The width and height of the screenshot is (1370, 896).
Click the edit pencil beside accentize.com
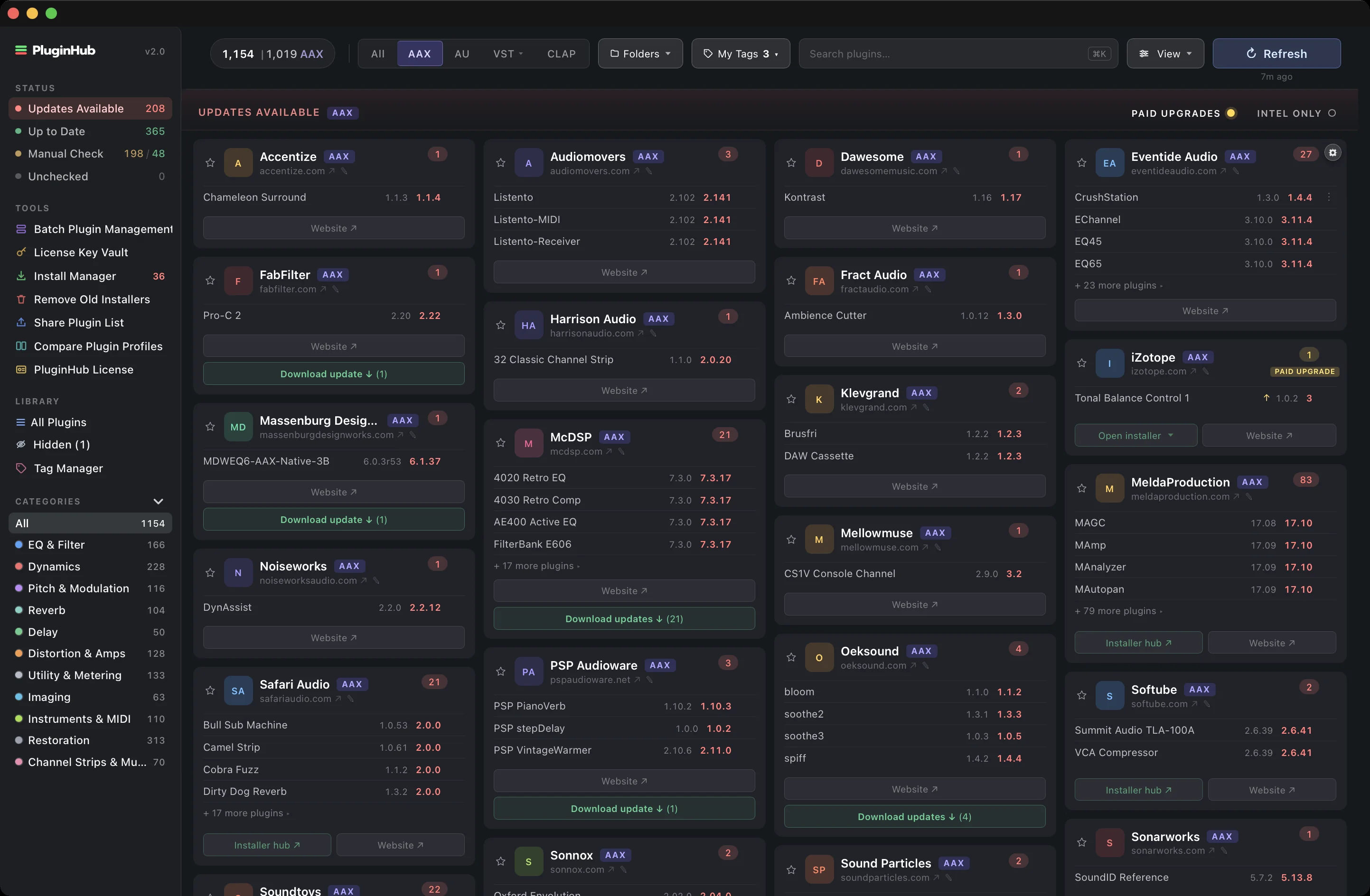(344, 171)
